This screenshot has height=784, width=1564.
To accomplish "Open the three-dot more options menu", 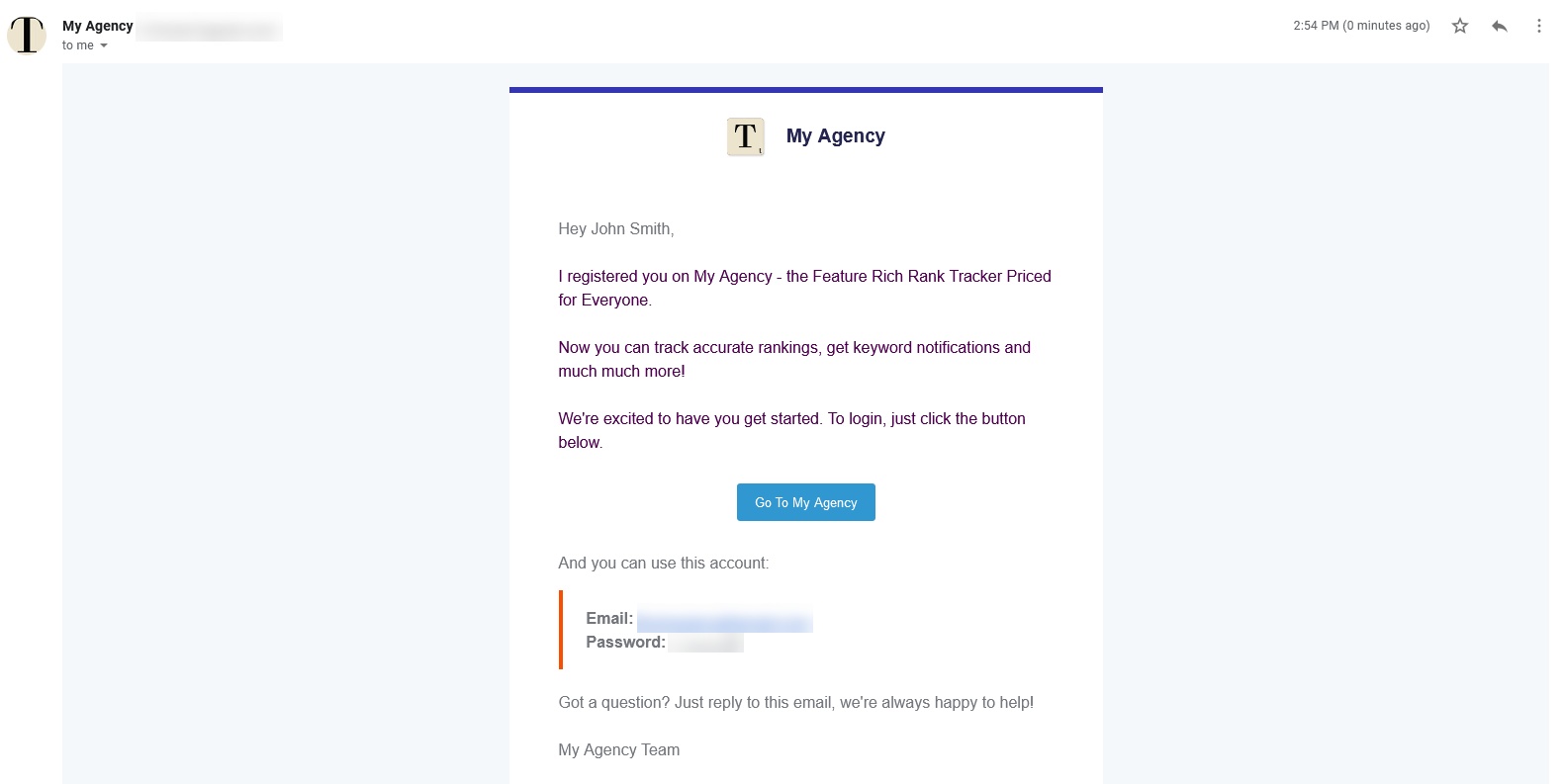I will click(x=1538, y=26).
